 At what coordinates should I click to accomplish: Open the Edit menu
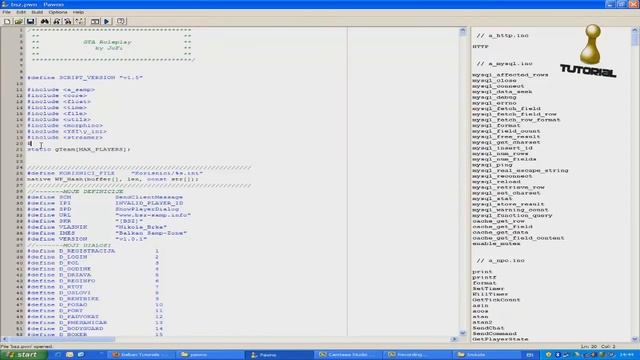click(21, 12)
